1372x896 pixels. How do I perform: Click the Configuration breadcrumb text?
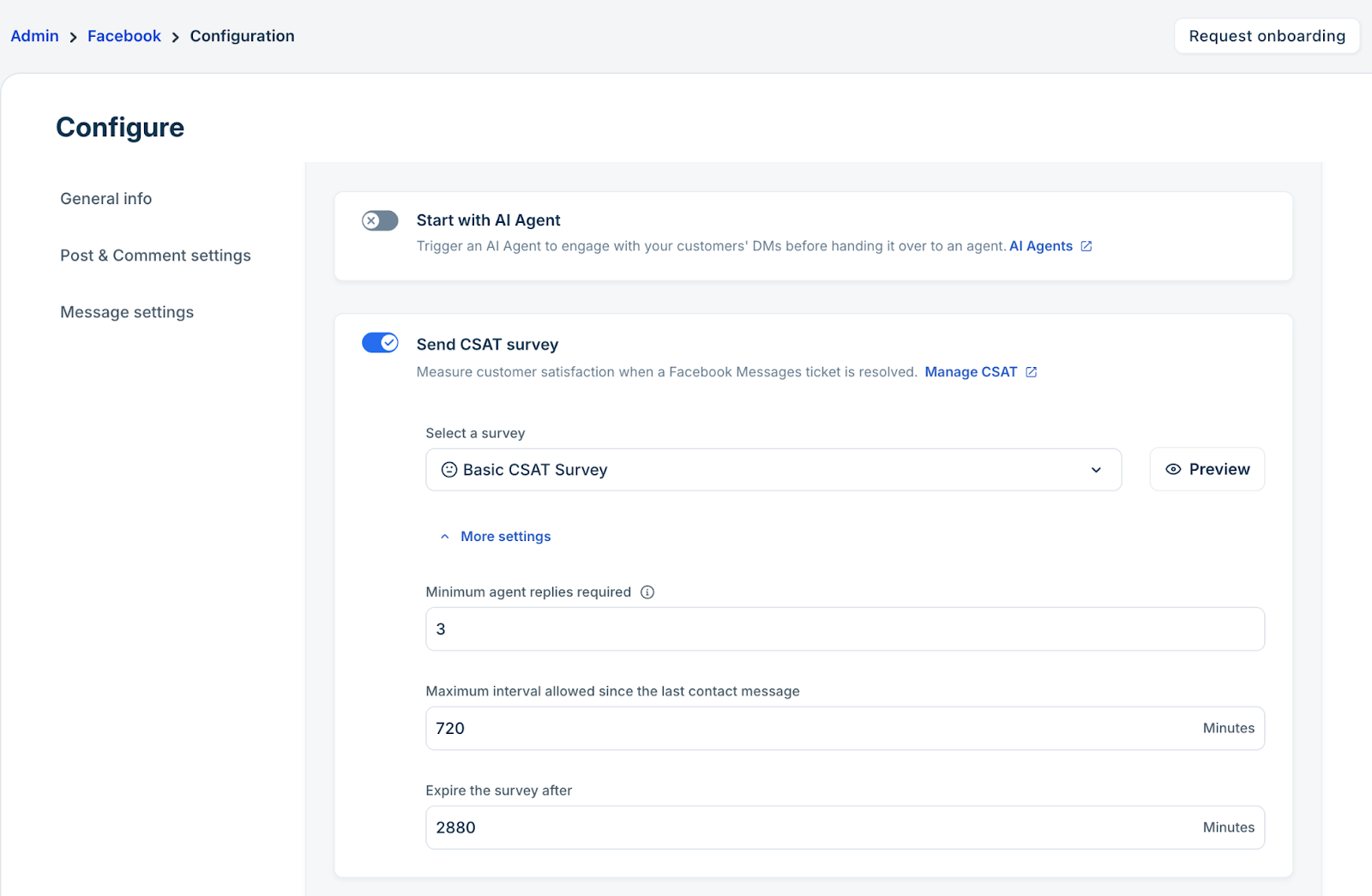click(243, 36)
